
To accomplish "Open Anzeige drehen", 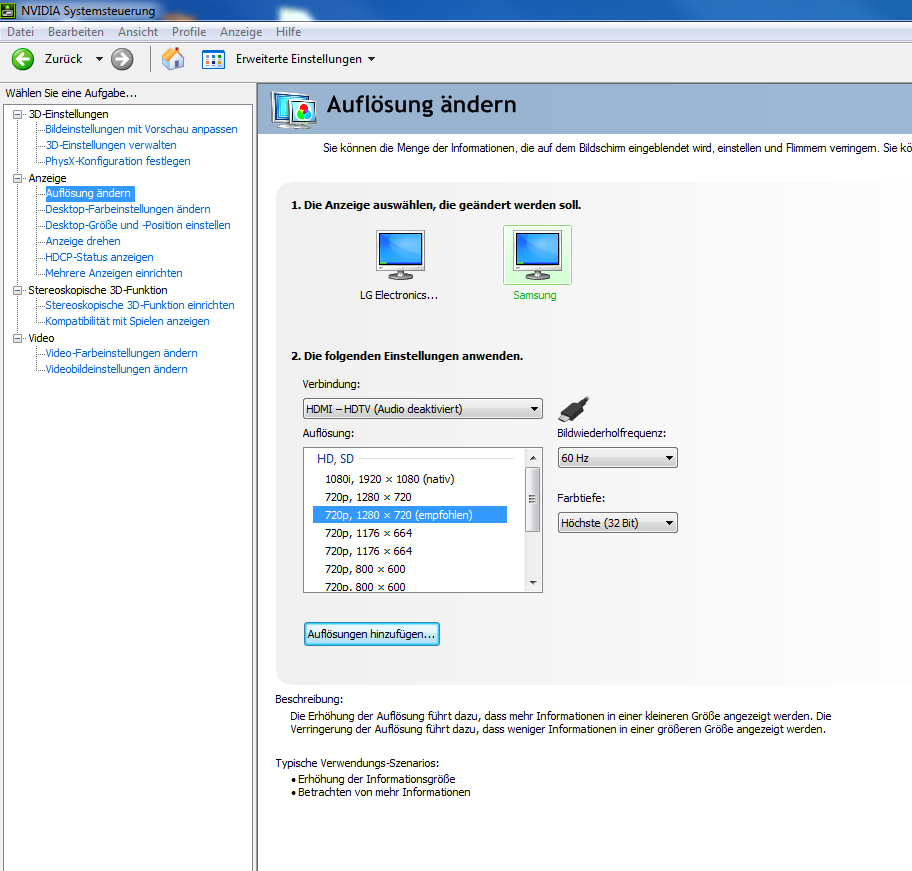I will [x=83, y=241].
